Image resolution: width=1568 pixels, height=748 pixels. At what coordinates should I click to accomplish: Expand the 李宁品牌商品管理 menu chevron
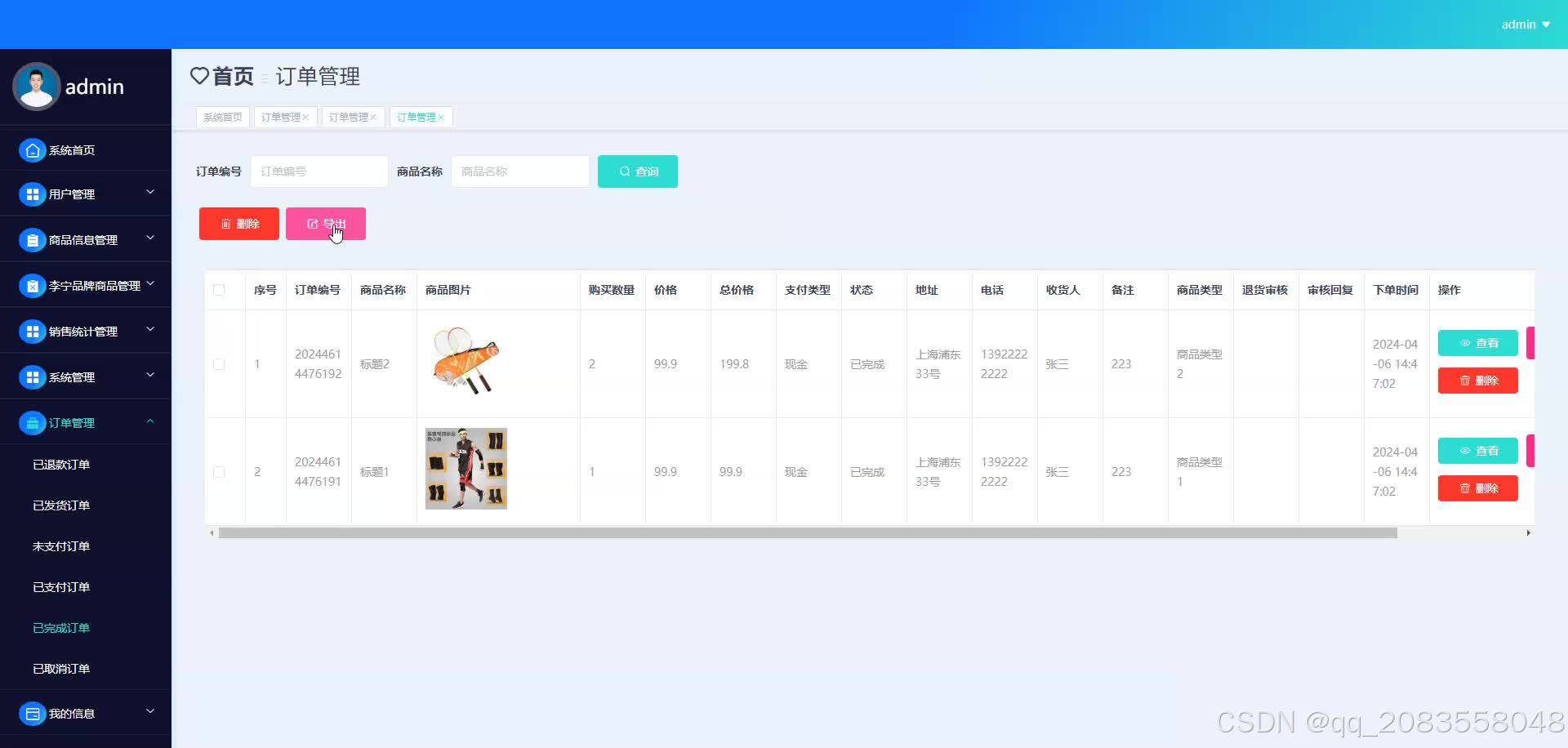[x=150, y=283]
